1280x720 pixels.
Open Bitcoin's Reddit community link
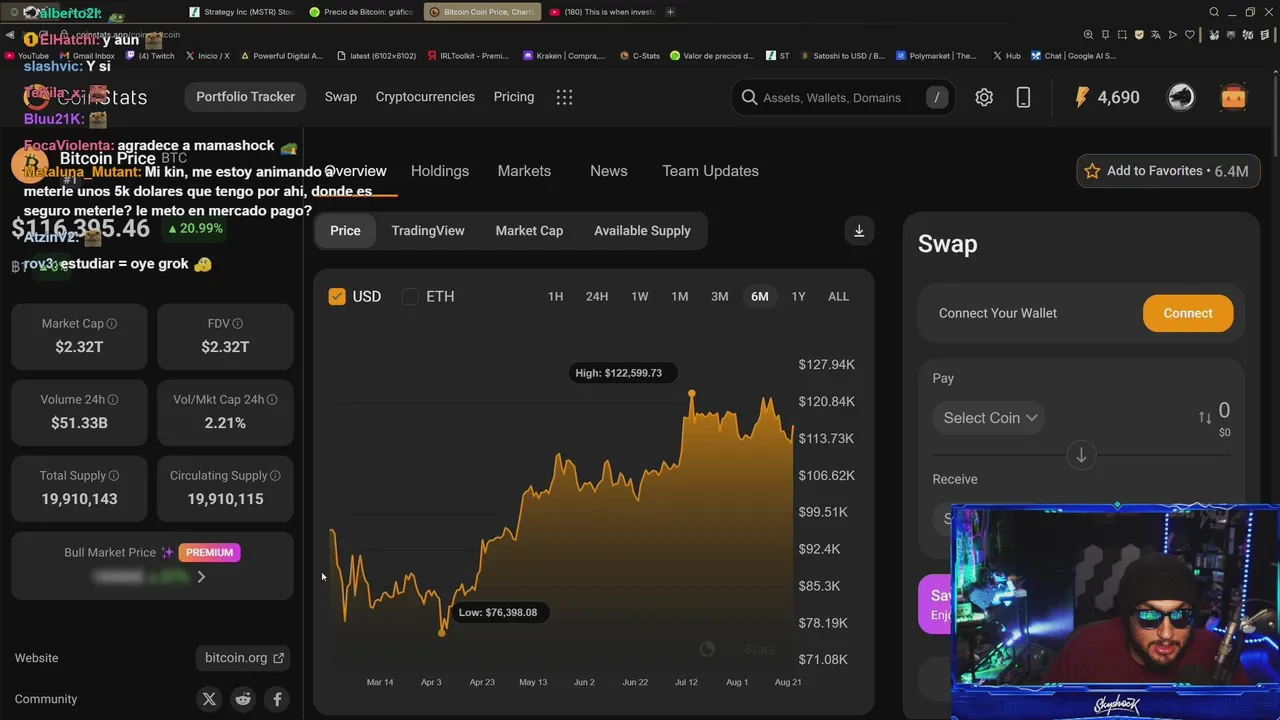243,699
